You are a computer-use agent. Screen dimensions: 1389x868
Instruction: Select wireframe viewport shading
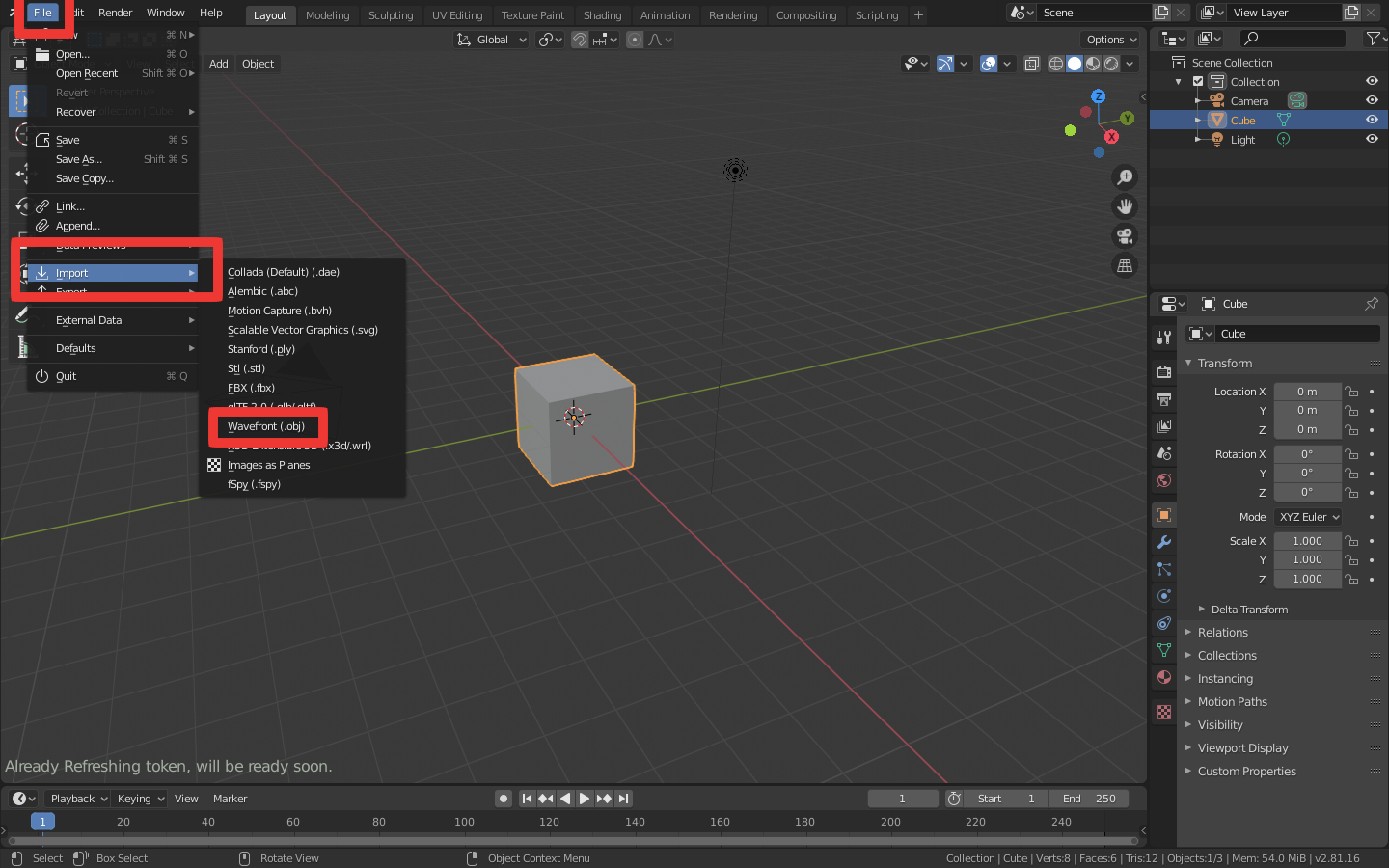pyautogui.click(x=1056, y=64)
